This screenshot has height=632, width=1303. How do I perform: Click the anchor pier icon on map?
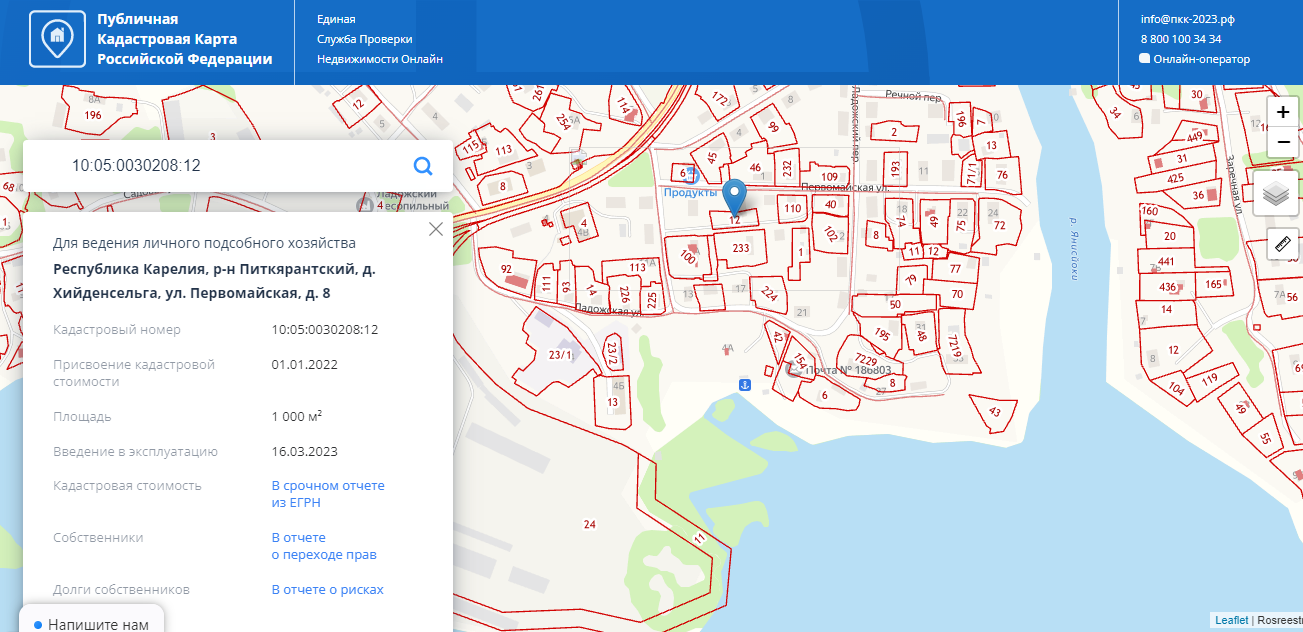tap(744, 385)
